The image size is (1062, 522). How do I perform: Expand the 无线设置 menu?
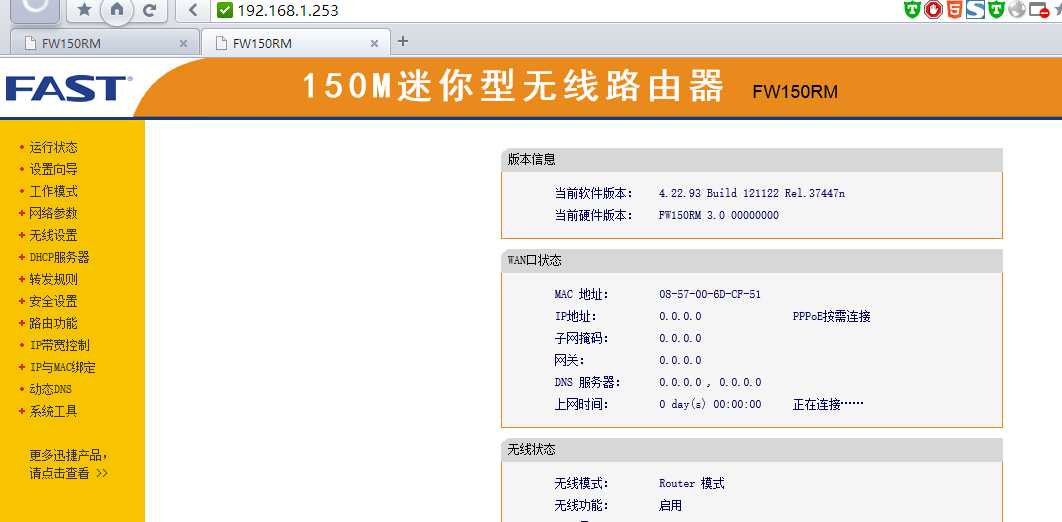[x=53, y=236]
